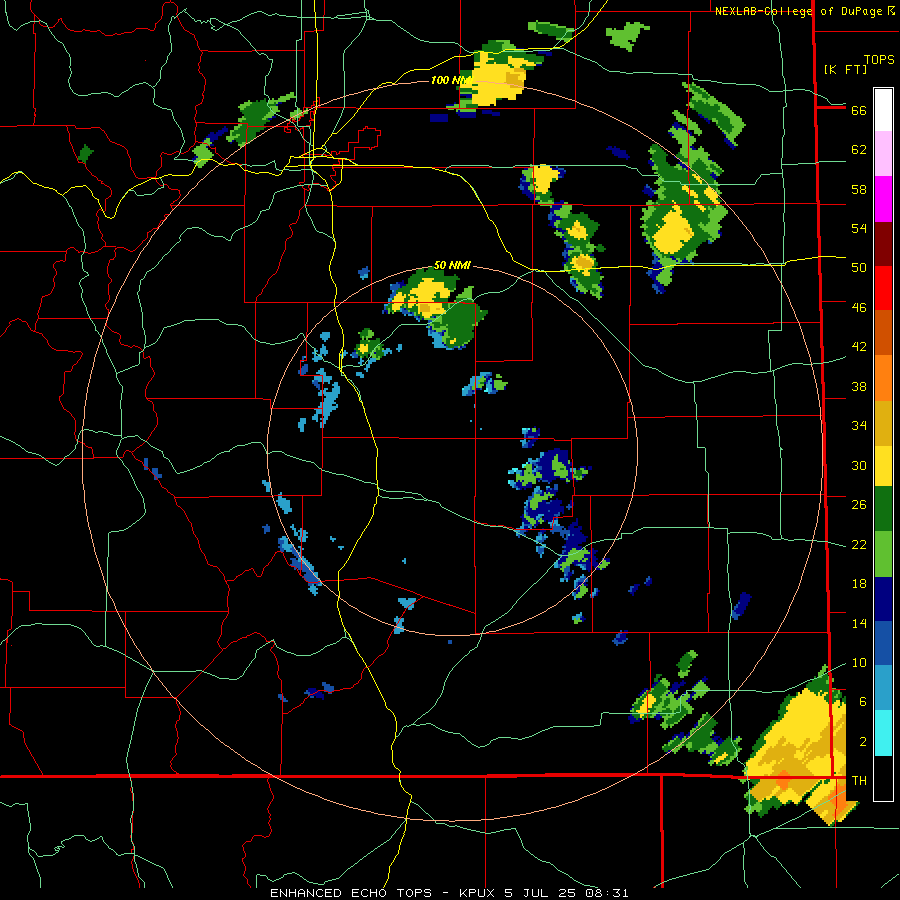Click the "46" scale label
The height and width of the screenshot is (900, 900).
click(x=859, y=308)
